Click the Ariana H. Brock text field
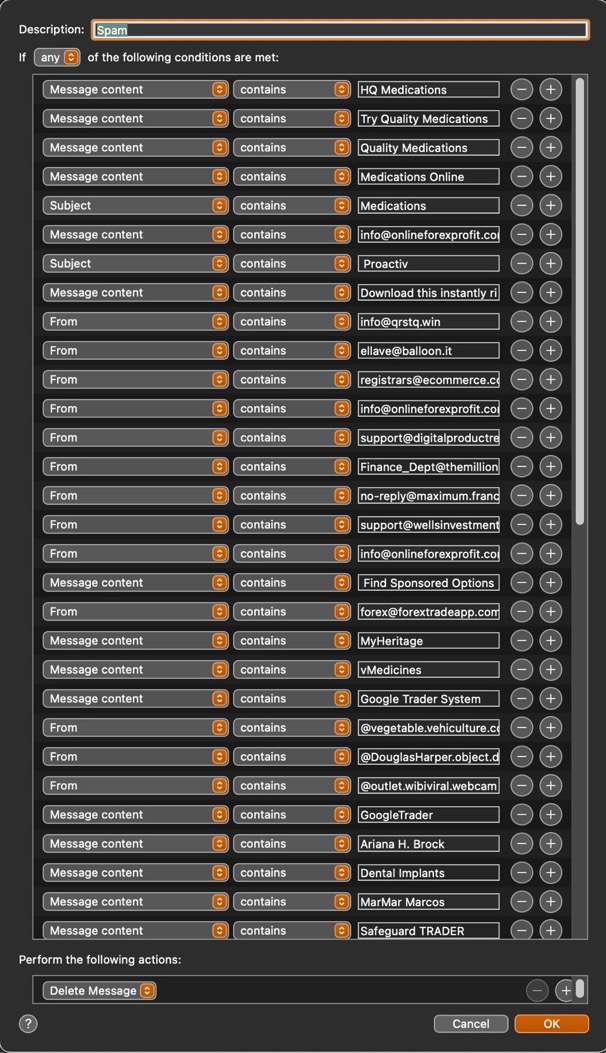This screenshot has height=1053, width=606. point(429,843)
